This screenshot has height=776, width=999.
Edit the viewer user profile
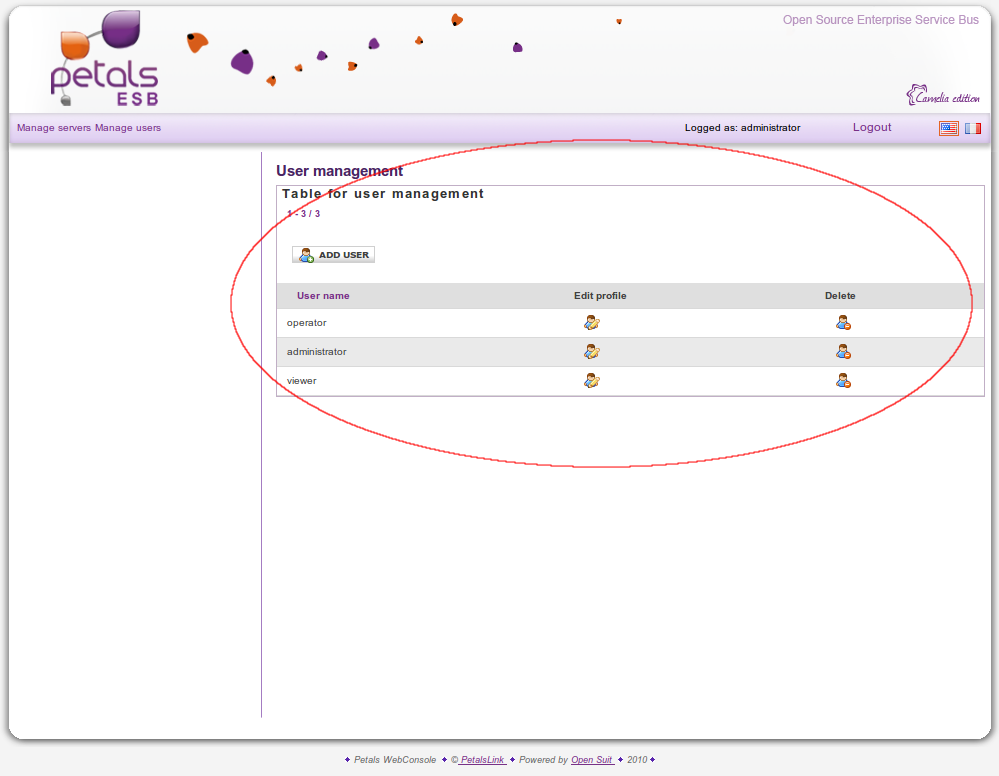tap(592, 381)
